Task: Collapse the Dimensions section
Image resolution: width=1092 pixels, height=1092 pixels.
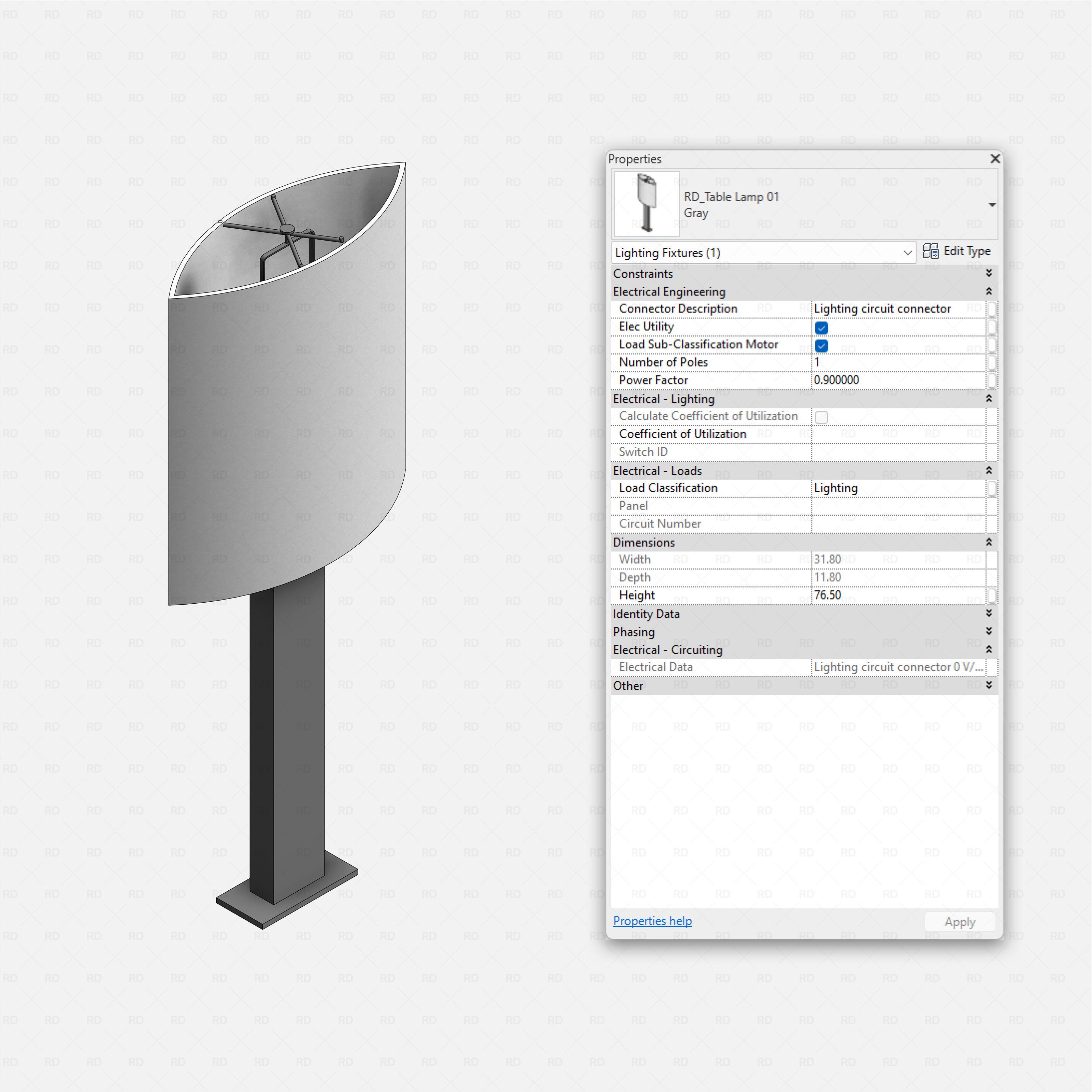Action: (x=989, y=542)
